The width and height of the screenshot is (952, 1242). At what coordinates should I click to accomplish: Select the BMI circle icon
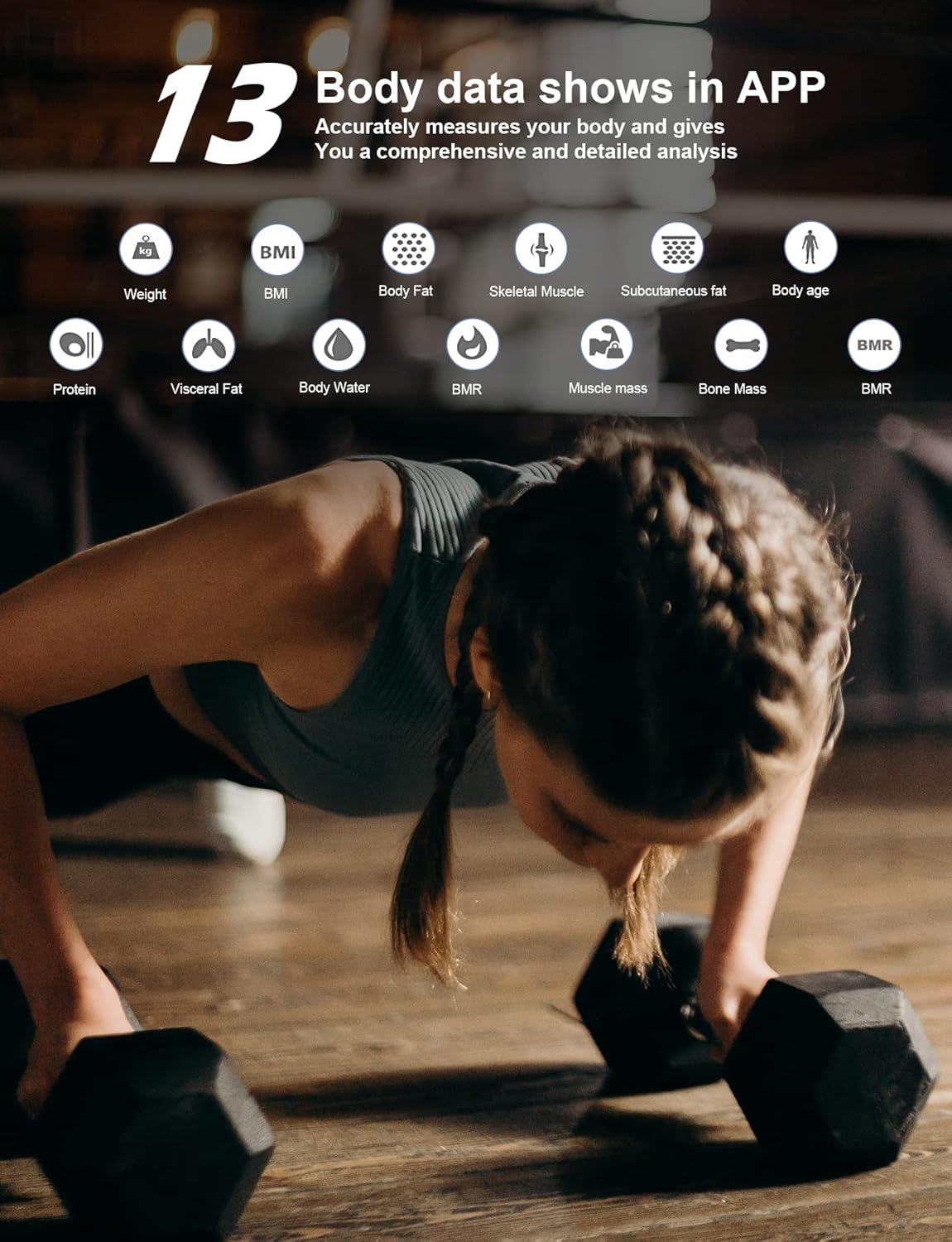277,250
